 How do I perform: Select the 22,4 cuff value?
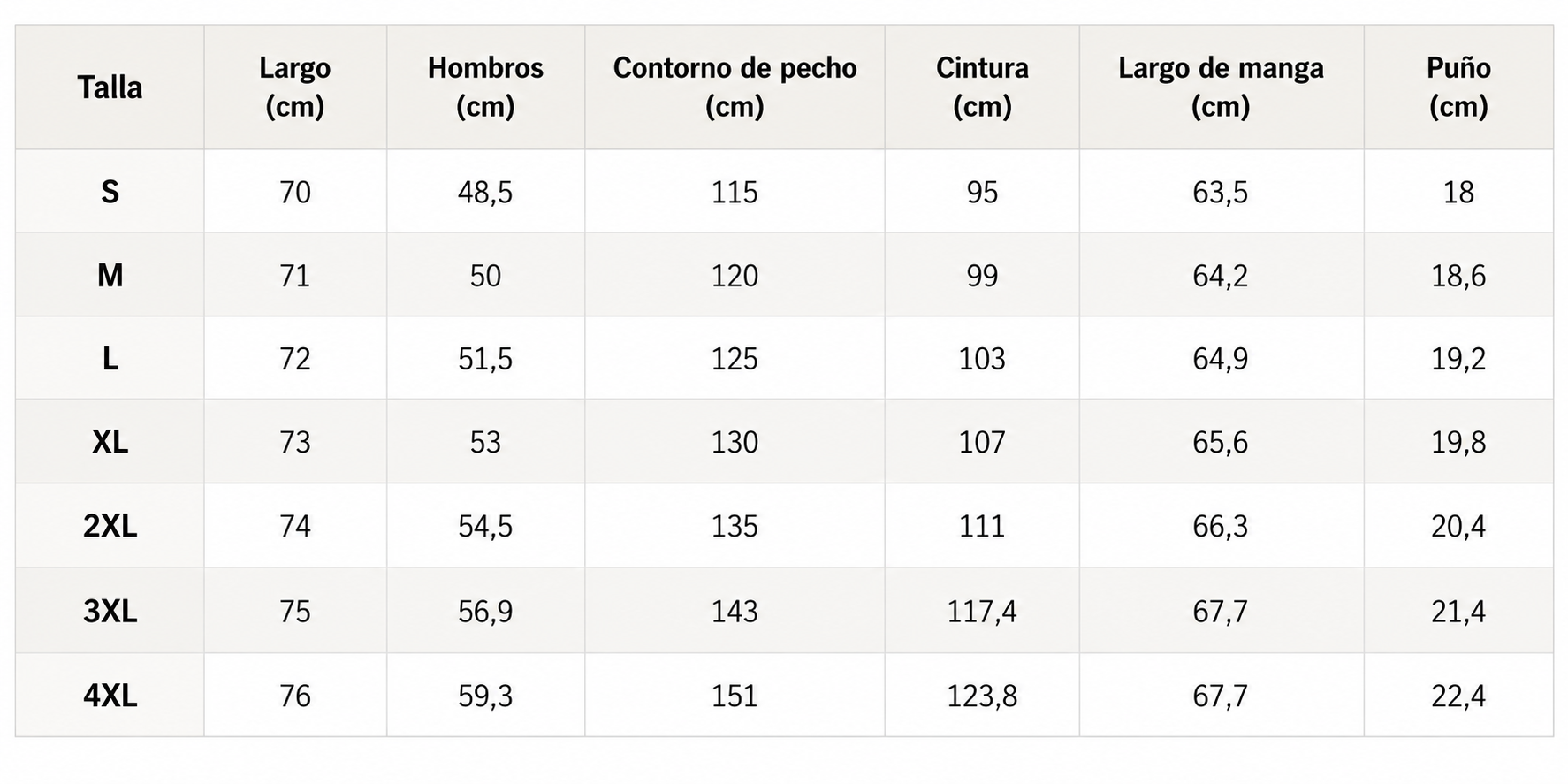[1458, 696]
